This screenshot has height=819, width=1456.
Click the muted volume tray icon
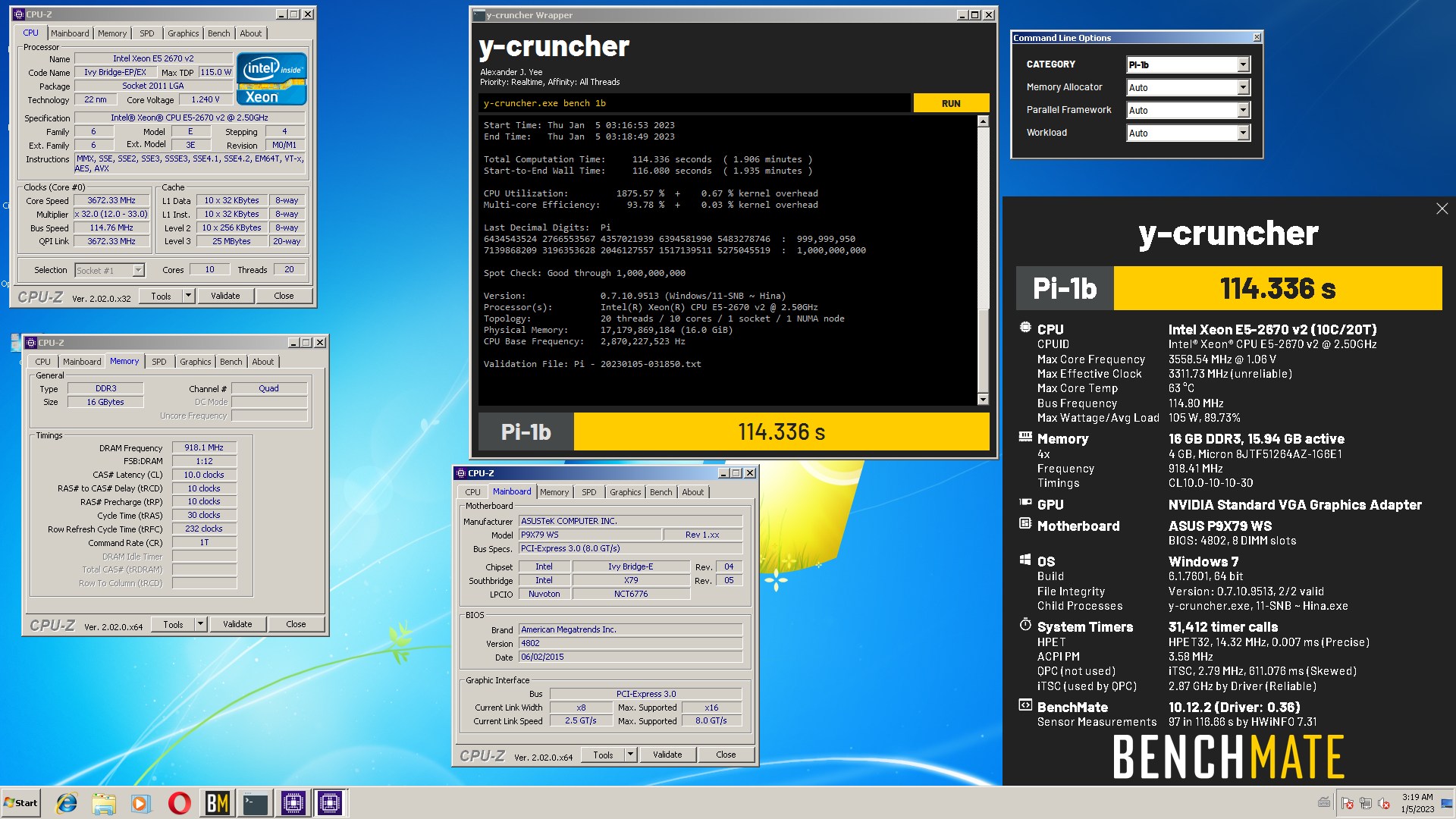pyautogui.click(x=1384, y=803)
